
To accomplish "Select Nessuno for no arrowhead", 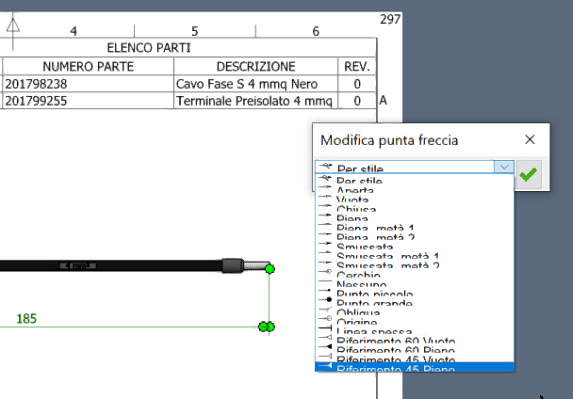I will [414, 284].
